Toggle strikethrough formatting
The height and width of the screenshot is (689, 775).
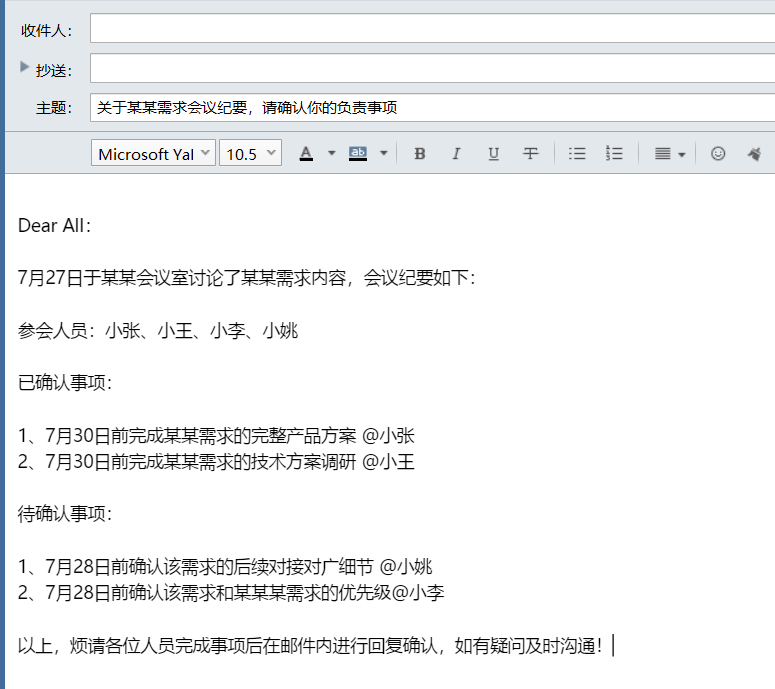(x=530, y=154)
